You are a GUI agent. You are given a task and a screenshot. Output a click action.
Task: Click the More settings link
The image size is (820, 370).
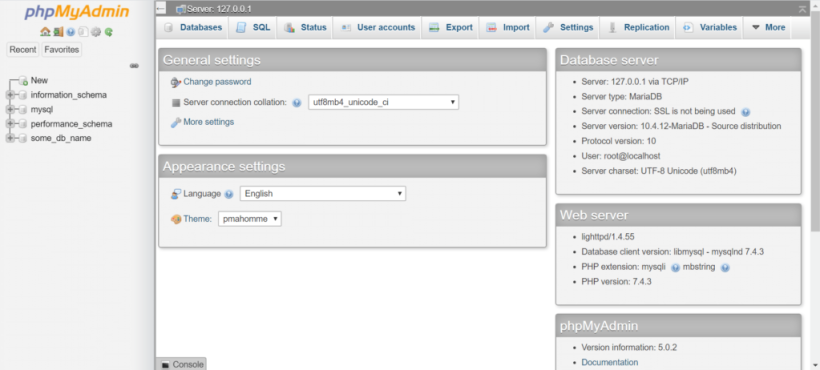click(x=209, y=122)
